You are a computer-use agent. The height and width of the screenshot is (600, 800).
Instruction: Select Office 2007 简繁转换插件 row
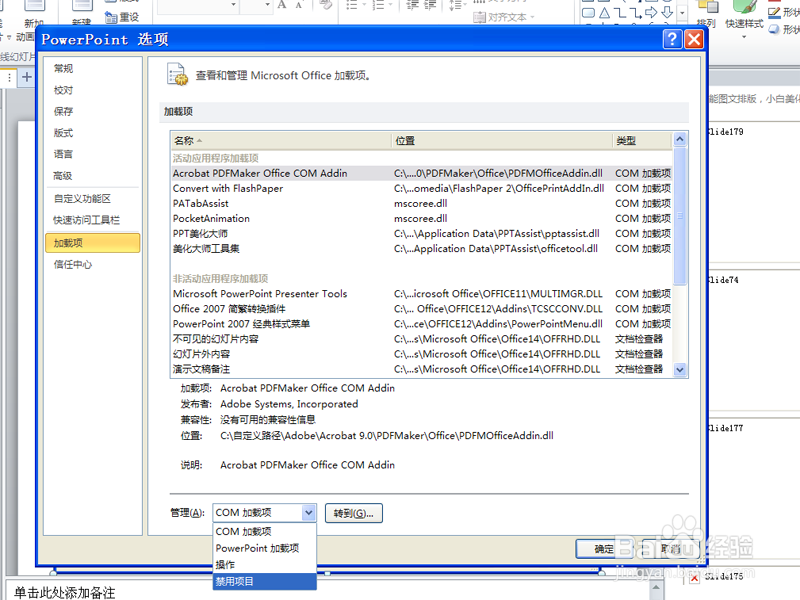[x=421, y=309]
